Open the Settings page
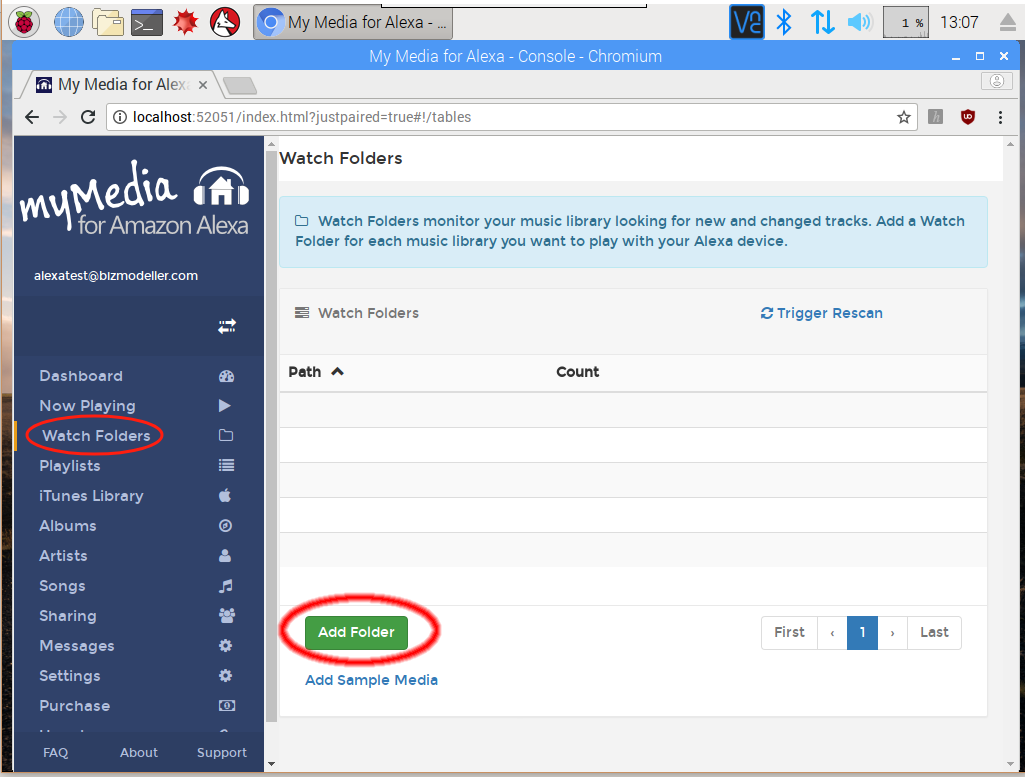 tap(70, 676)
